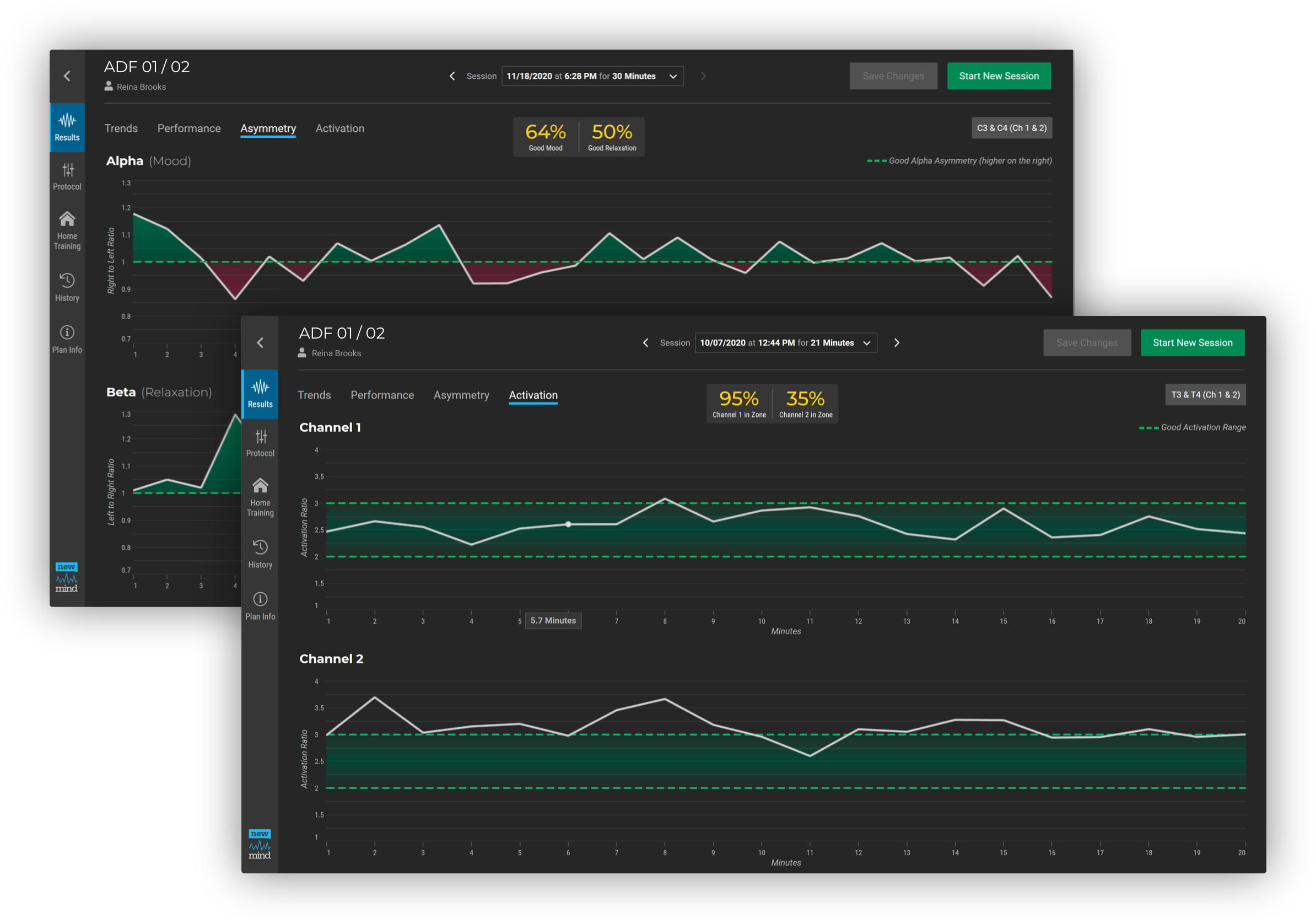Click the back arrow in back window sidebar
This screenshot has width=1316, height=923.
67,76
